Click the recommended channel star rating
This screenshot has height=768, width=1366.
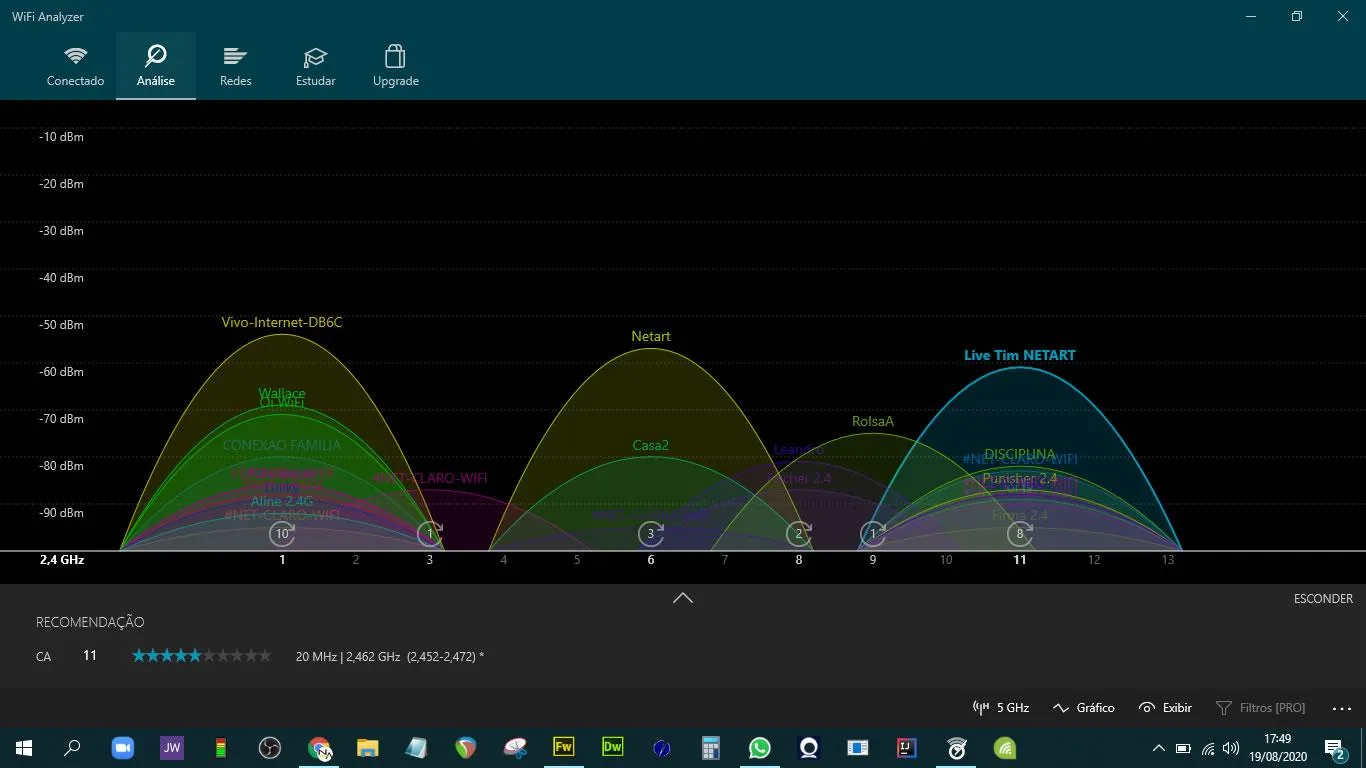click(x=202, y=656)
